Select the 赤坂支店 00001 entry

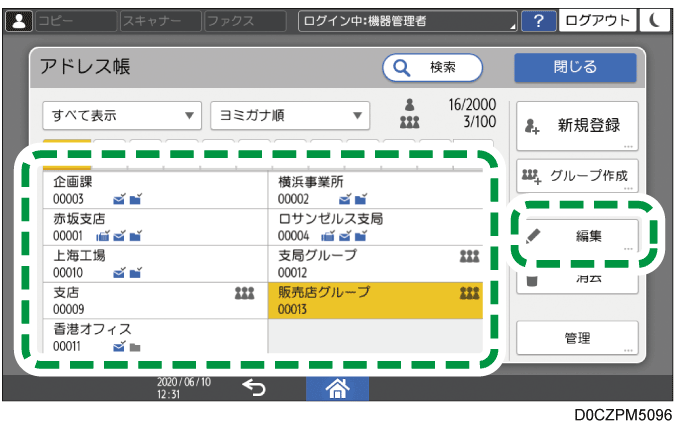(x=155, y=227)
